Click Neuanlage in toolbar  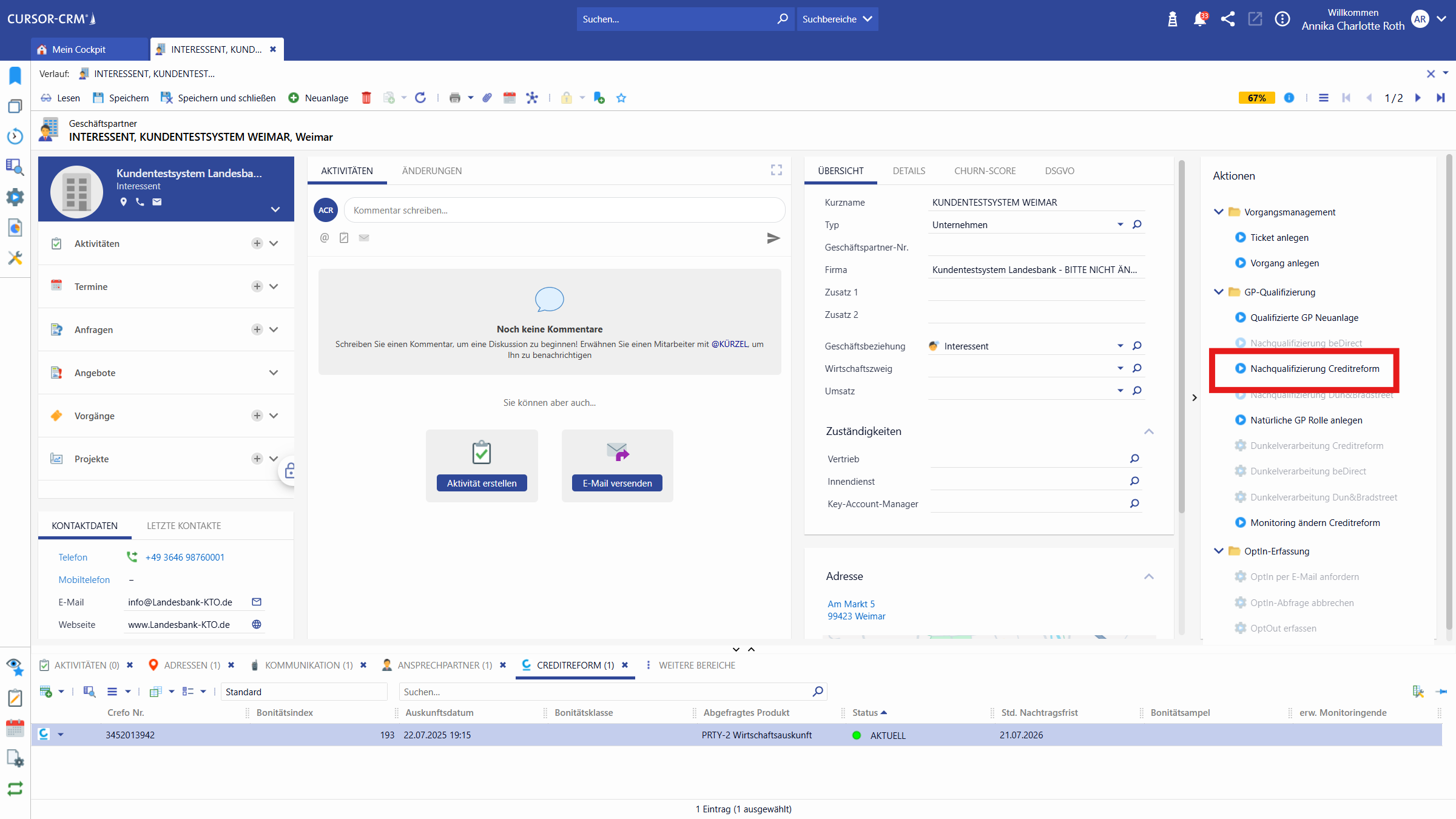pos(318,98)
